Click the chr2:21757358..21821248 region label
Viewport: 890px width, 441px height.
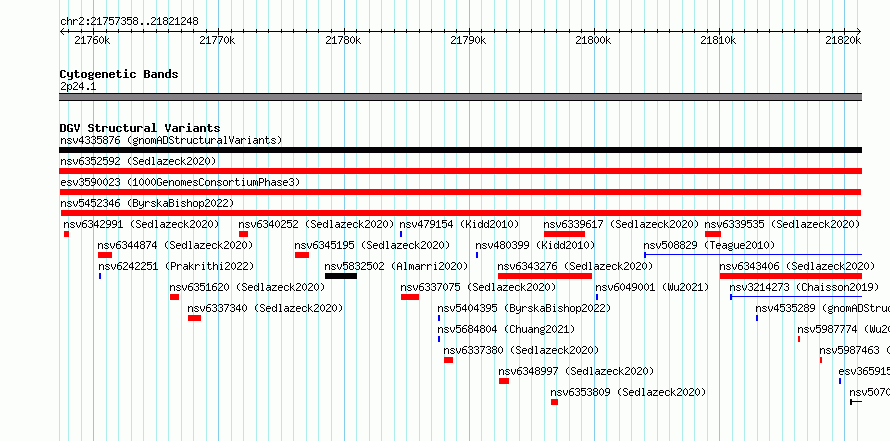pos(129,22)
